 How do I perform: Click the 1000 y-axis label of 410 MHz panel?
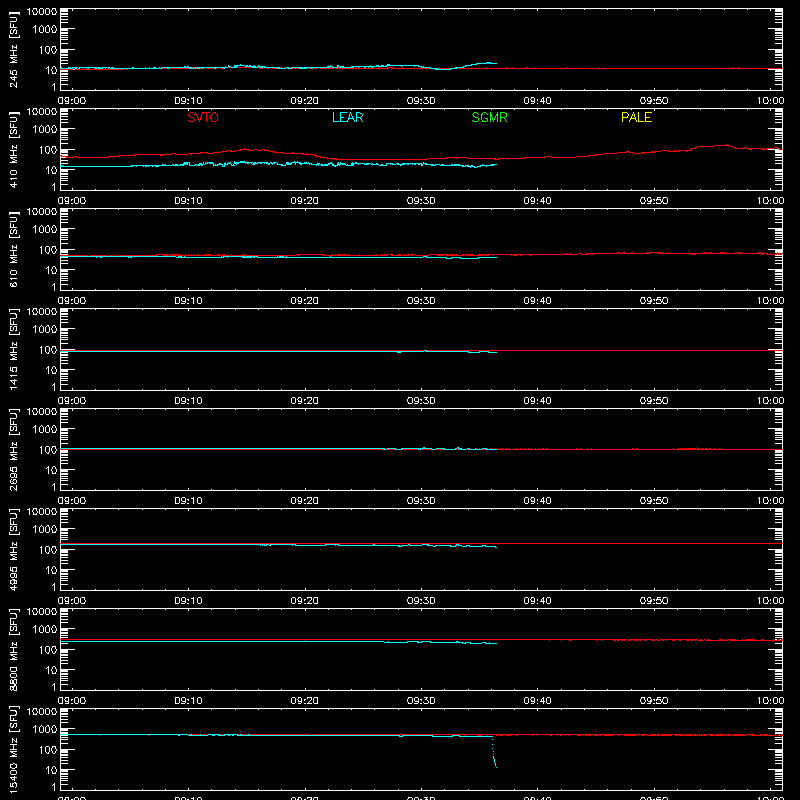45,130
